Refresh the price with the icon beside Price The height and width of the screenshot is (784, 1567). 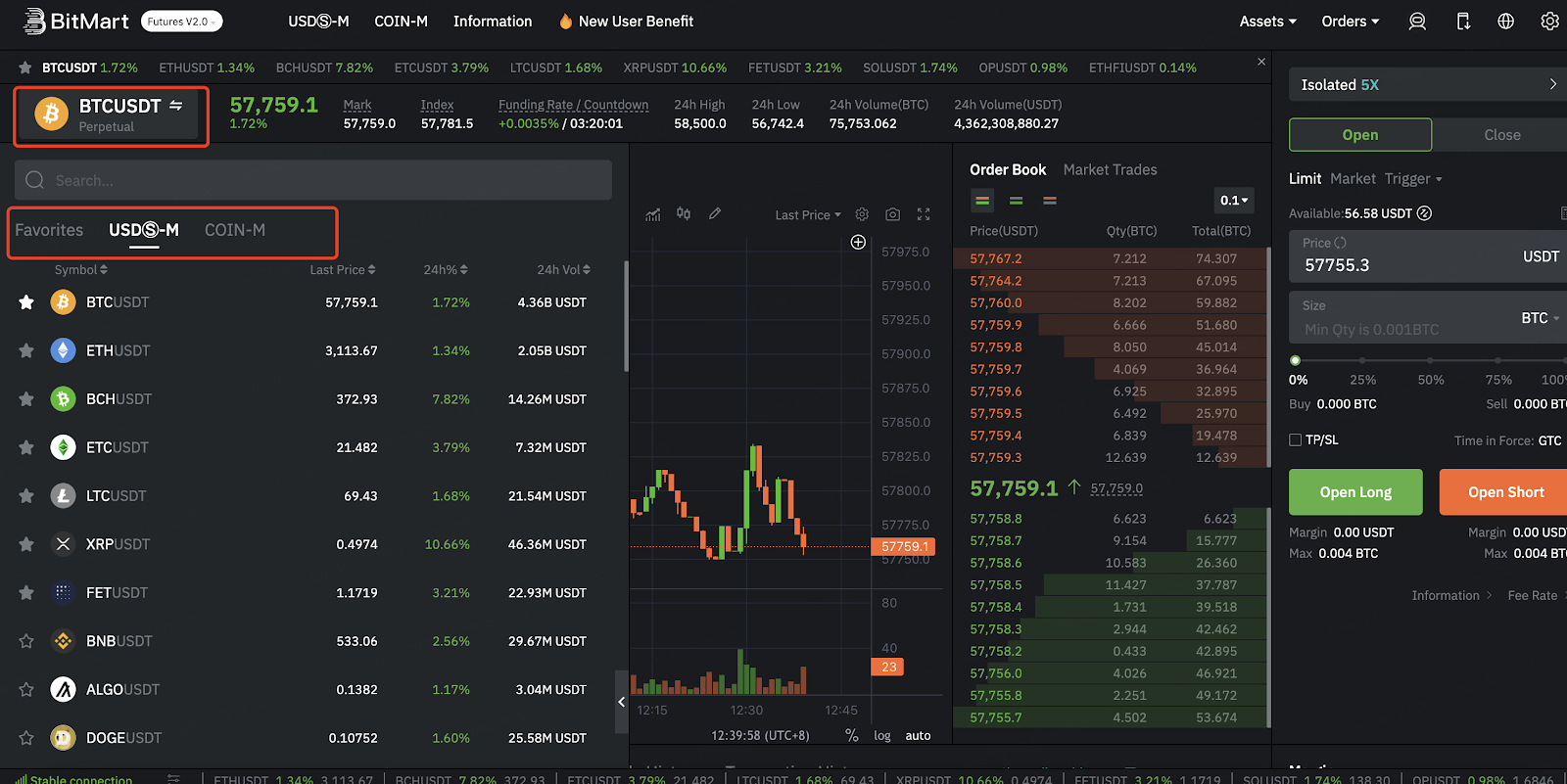pyautogui.click(x=1341, y=243)
